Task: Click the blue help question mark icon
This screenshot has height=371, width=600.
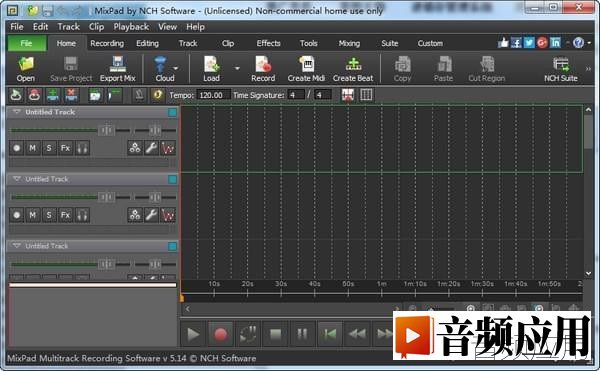Action: coord(578,42)
